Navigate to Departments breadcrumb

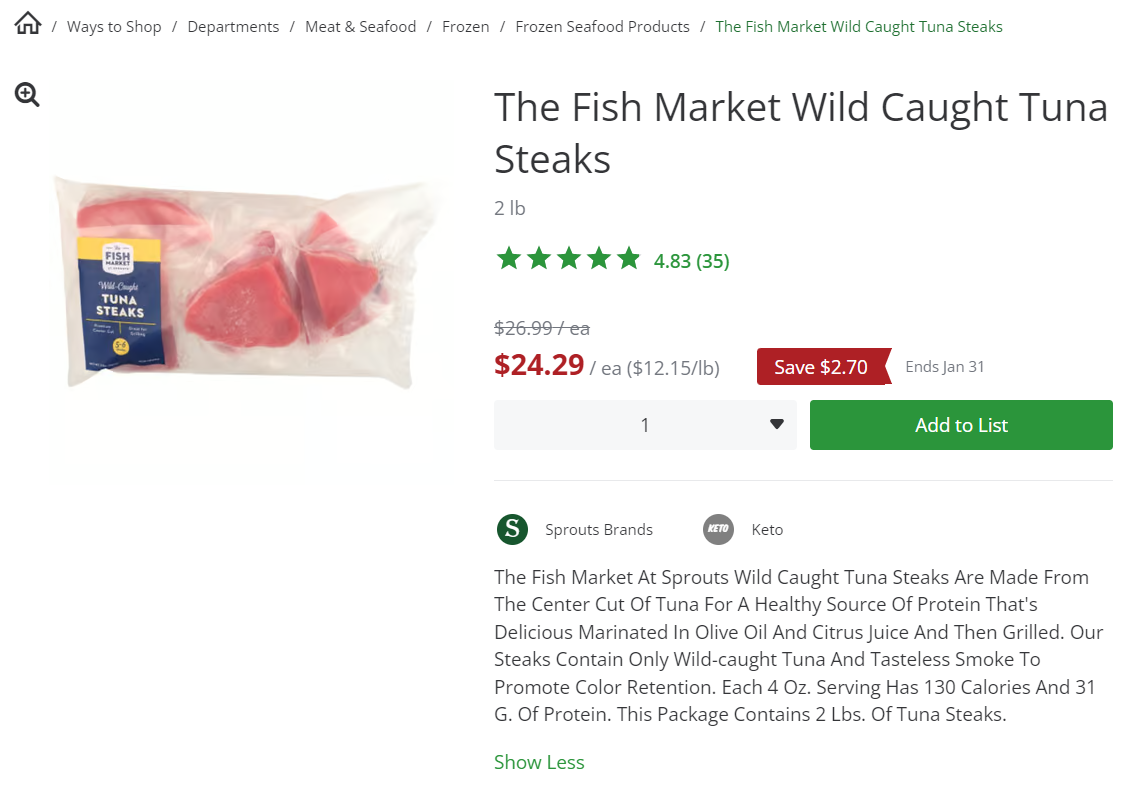click(233, 26)
